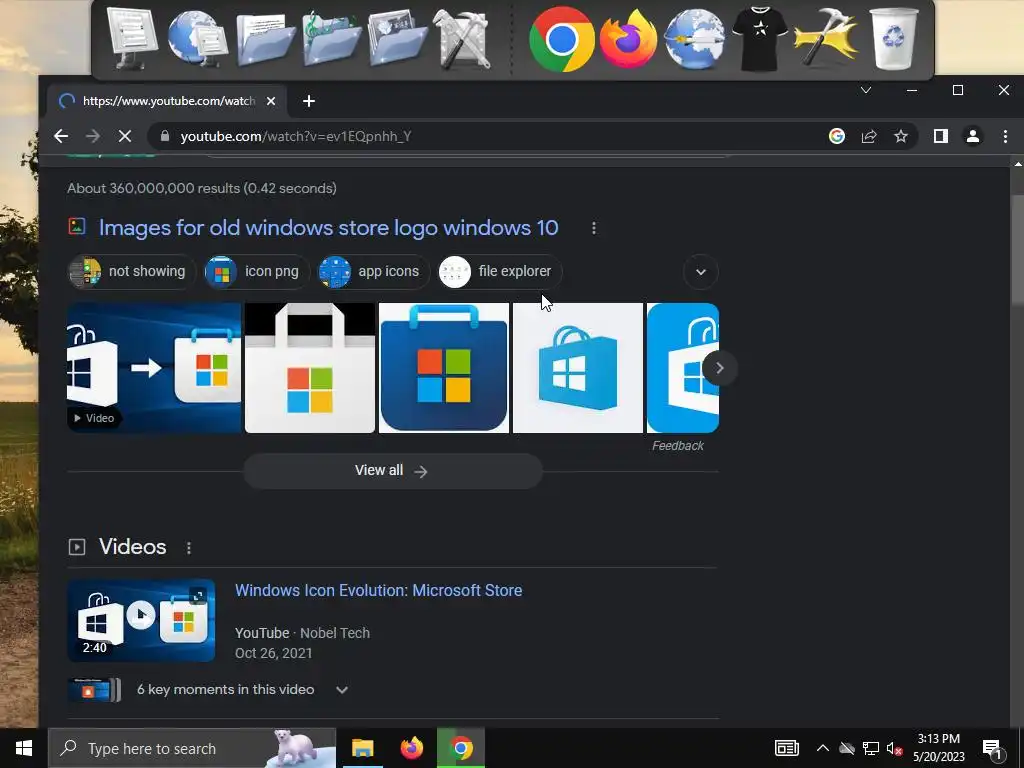Open a new Chrome tab
This screenshot has height=768, width=1024.
click(309, 101)
